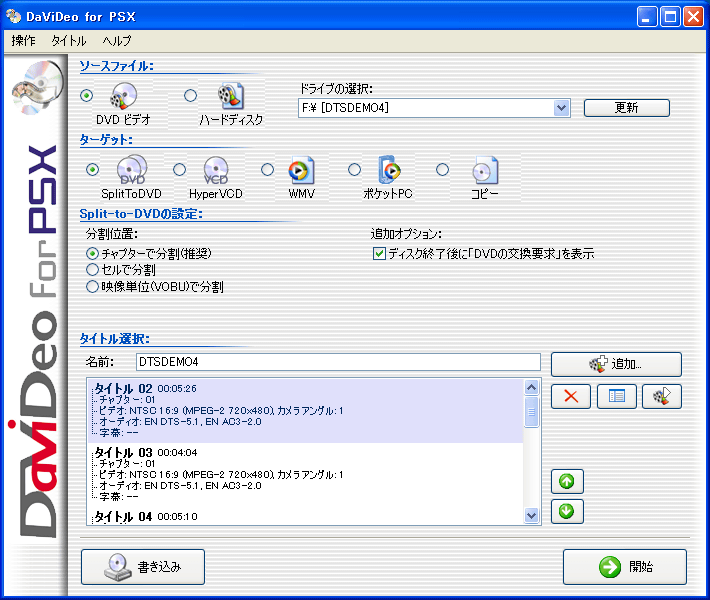
Task: Open the 操作 menu
Action: (x=24, y=41)
